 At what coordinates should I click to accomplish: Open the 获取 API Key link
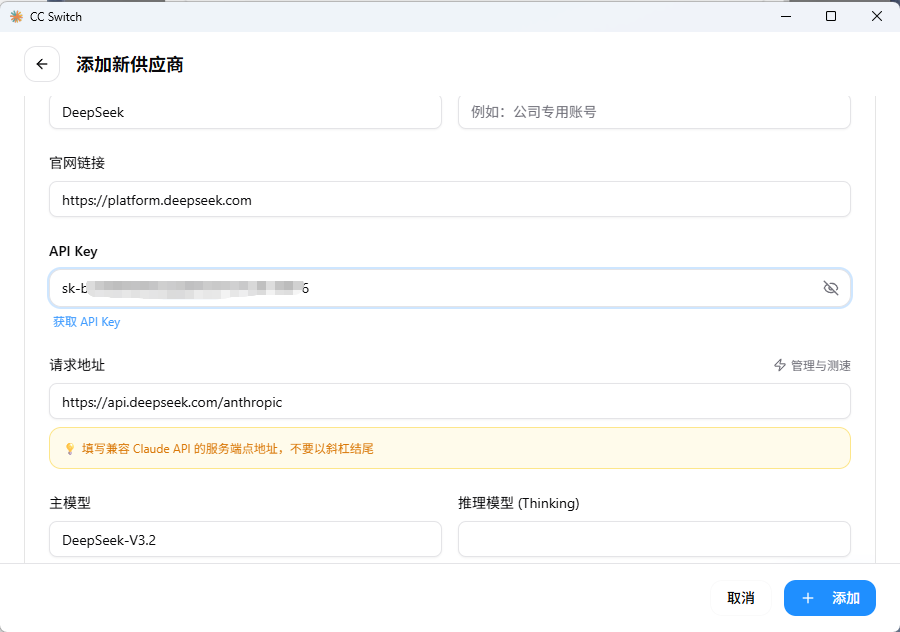pyautogui.click(x=87, y=322)
